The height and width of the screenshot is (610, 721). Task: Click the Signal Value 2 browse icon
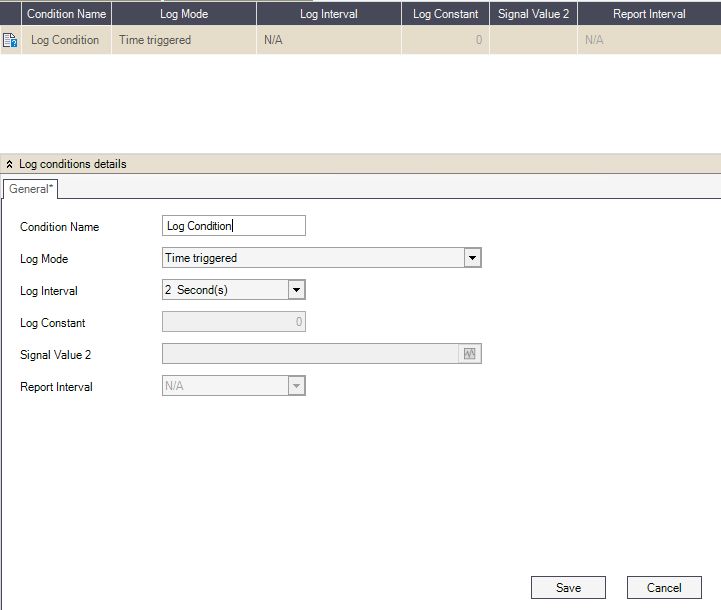[x=471, y=354]
